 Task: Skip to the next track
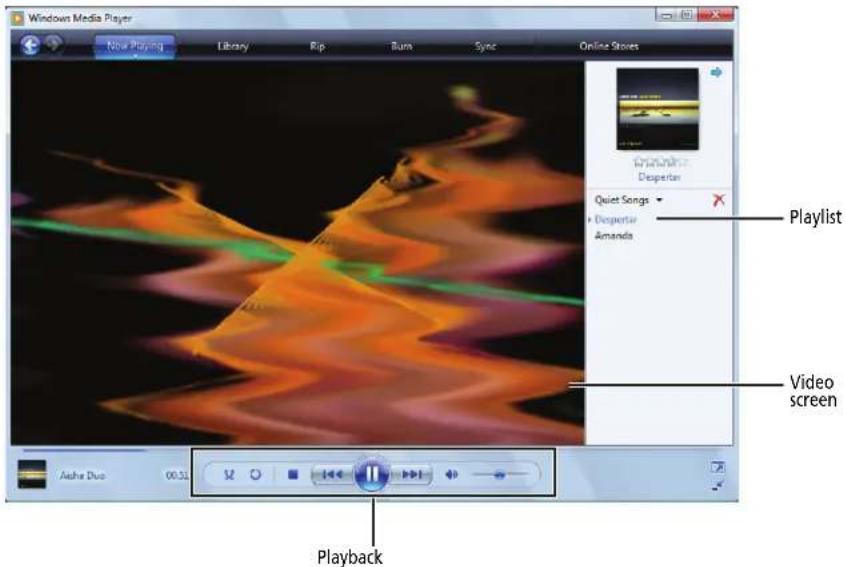411,475
